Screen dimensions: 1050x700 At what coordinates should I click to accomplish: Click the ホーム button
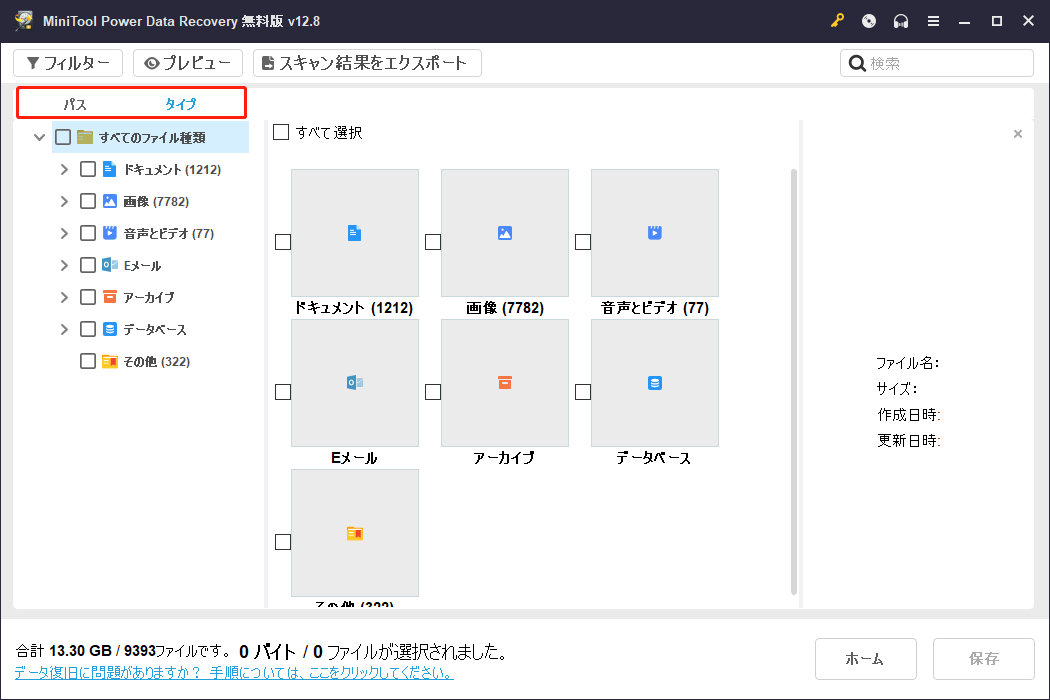coord(865,658)
